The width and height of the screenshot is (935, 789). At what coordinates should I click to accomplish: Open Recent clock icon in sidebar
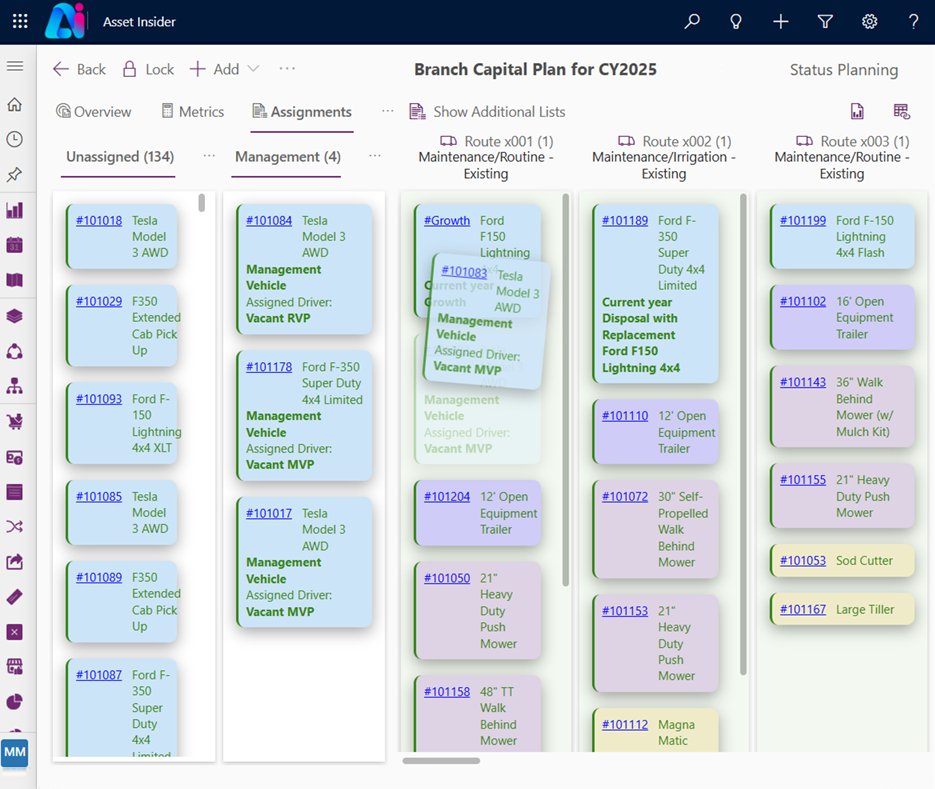coord(15,140)
